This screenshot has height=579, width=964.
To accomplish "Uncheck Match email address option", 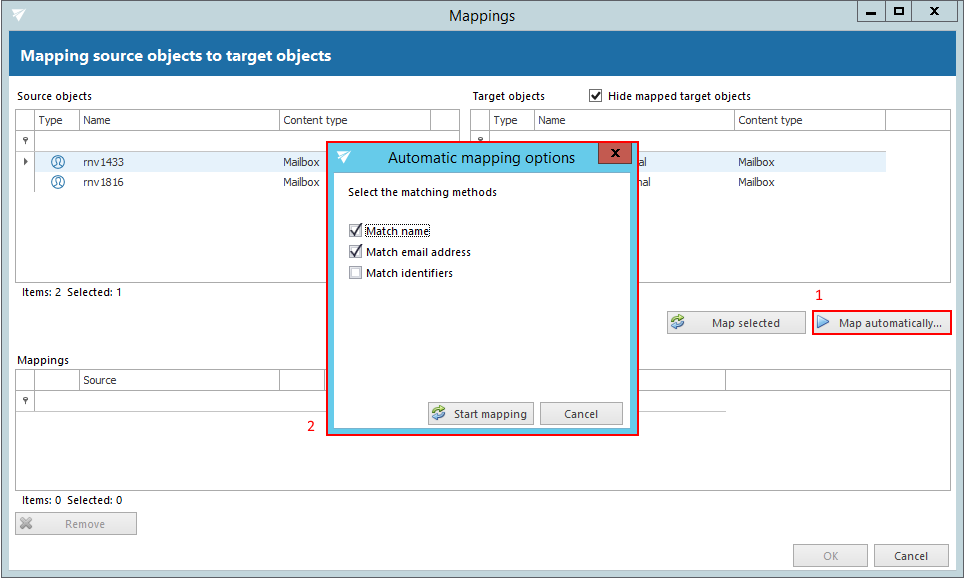I will pyautogui.click(x=355, y=252).
